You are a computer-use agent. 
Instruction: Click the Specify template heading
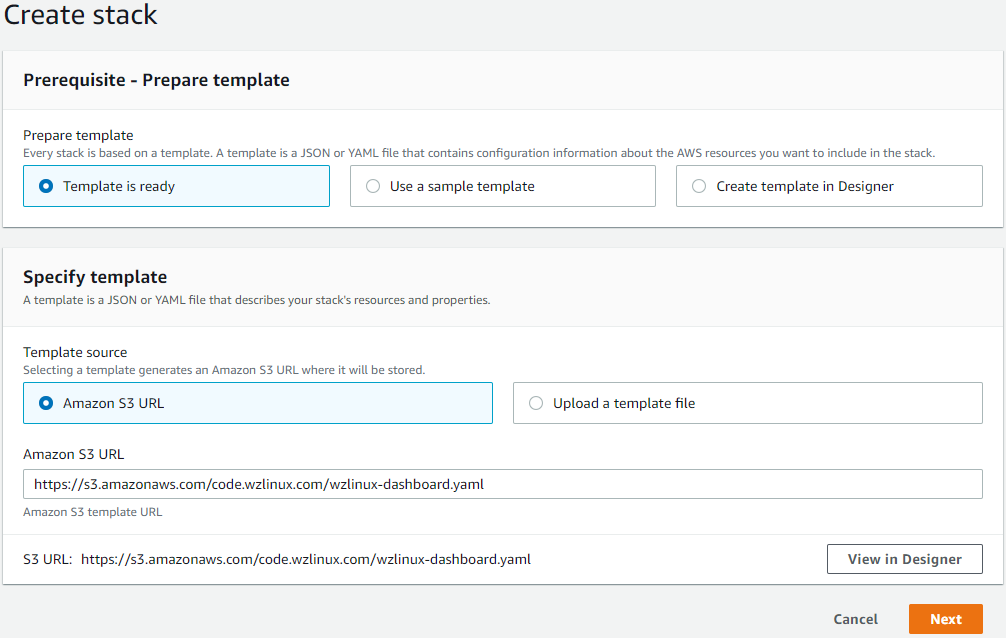pyautogui.click(x=95, y=277)
